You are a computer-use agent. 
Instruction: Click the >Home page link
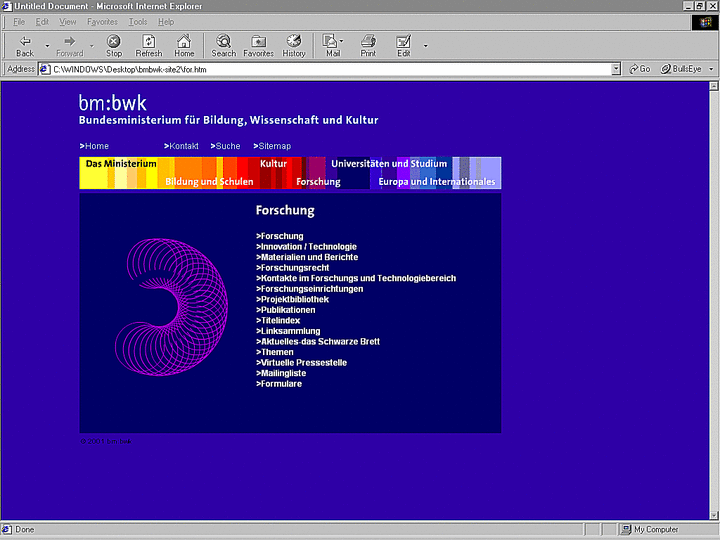tap(94, 146)
